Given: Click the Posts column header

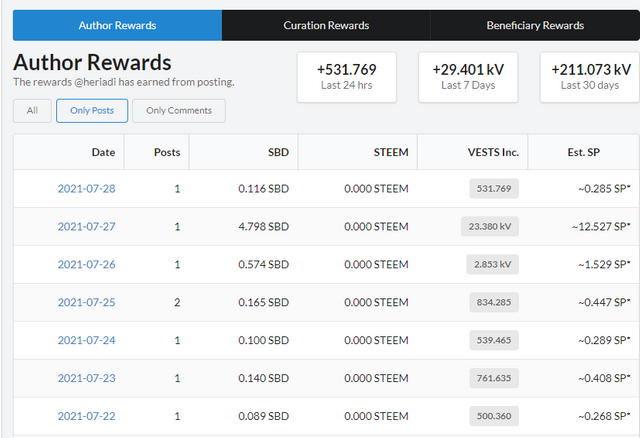Looking at the screenshot, I should (156, 152).
